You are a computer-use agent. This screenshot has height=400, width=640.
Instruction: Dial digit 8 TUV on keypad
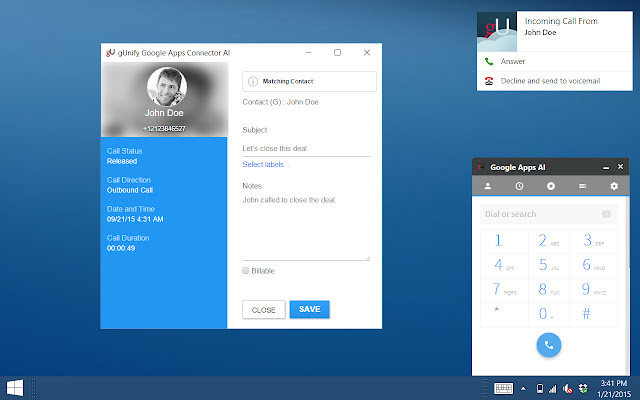click(x=549, y=290)
